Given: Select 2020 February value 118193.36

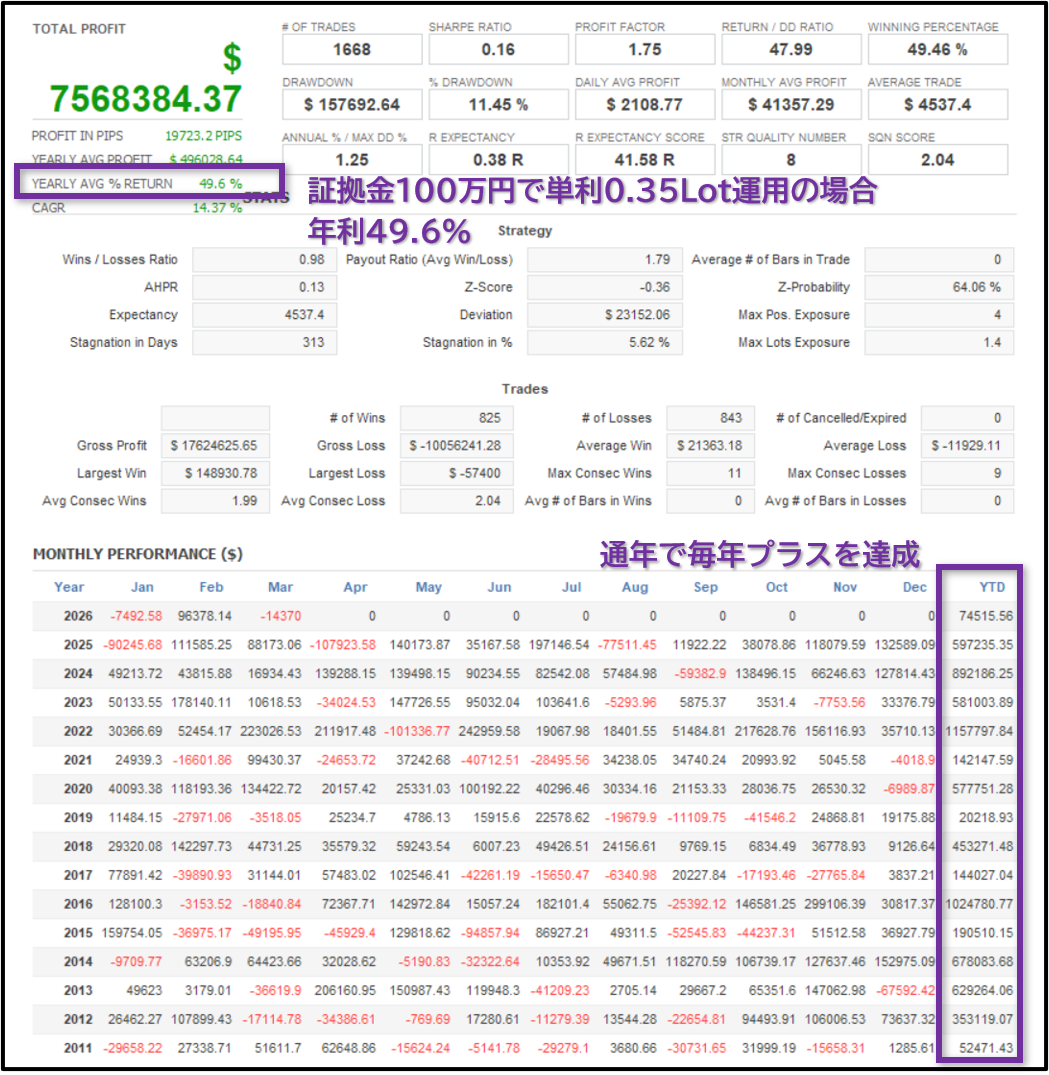Looking at the screenshot, I should click(202, 789).
